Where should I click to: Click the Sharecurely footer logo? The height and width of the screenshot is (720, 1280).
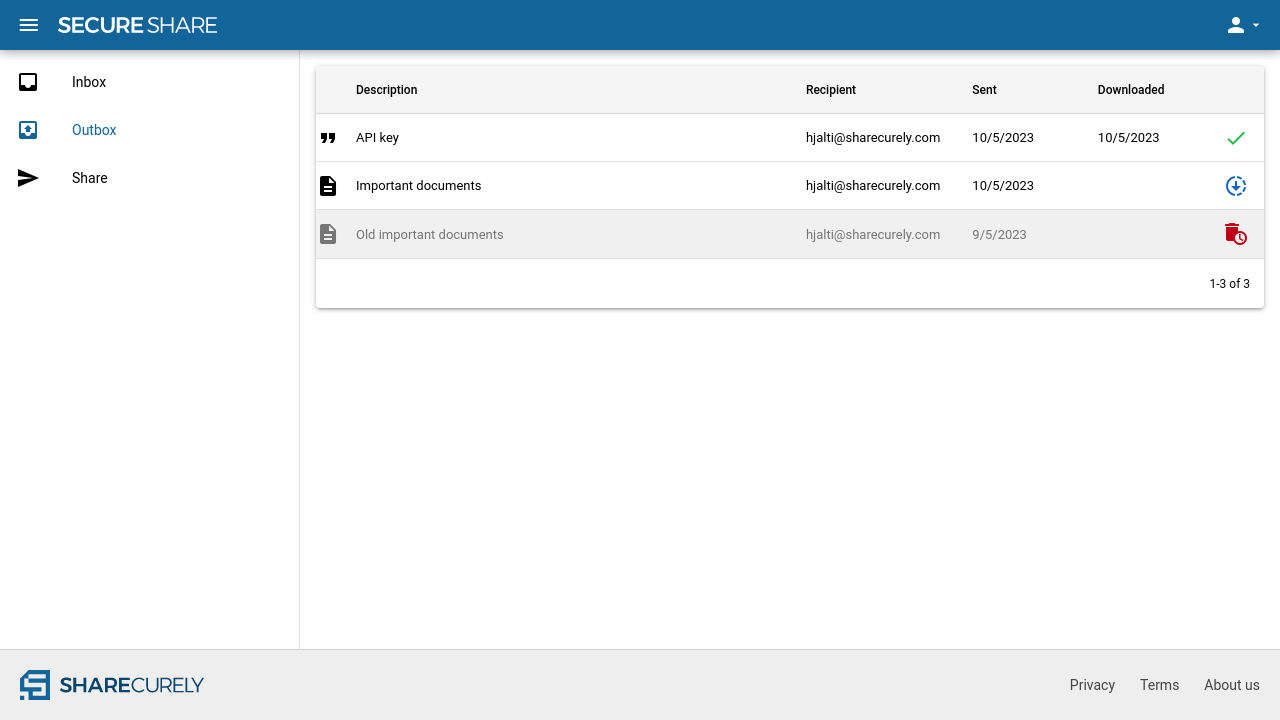pos(112,685)
